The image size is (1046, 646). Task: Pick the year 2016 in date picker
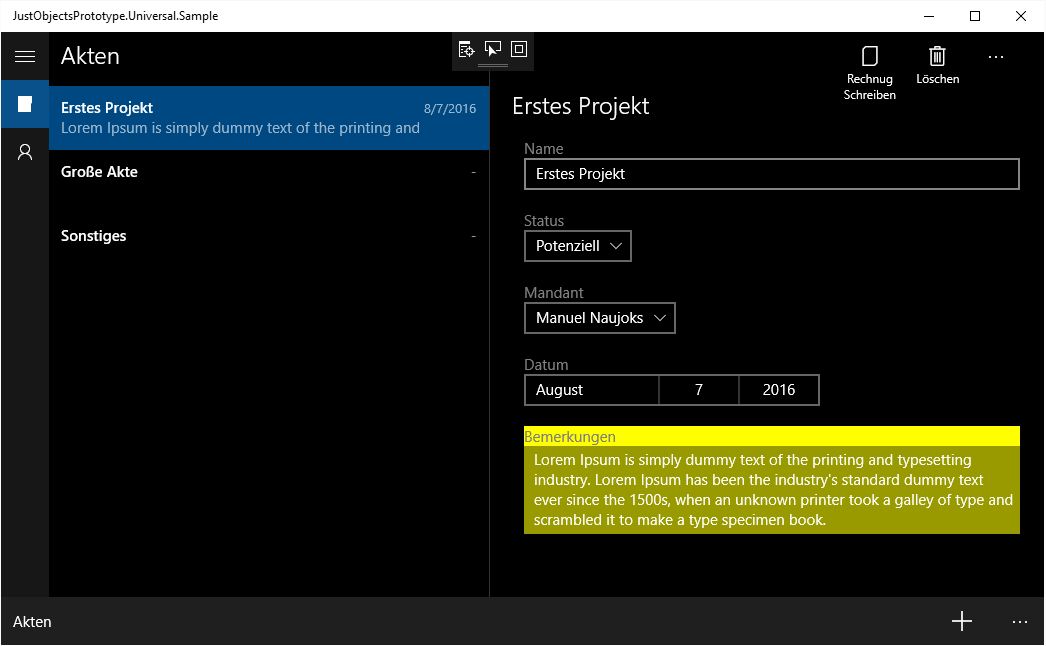(x=778, y=390)
